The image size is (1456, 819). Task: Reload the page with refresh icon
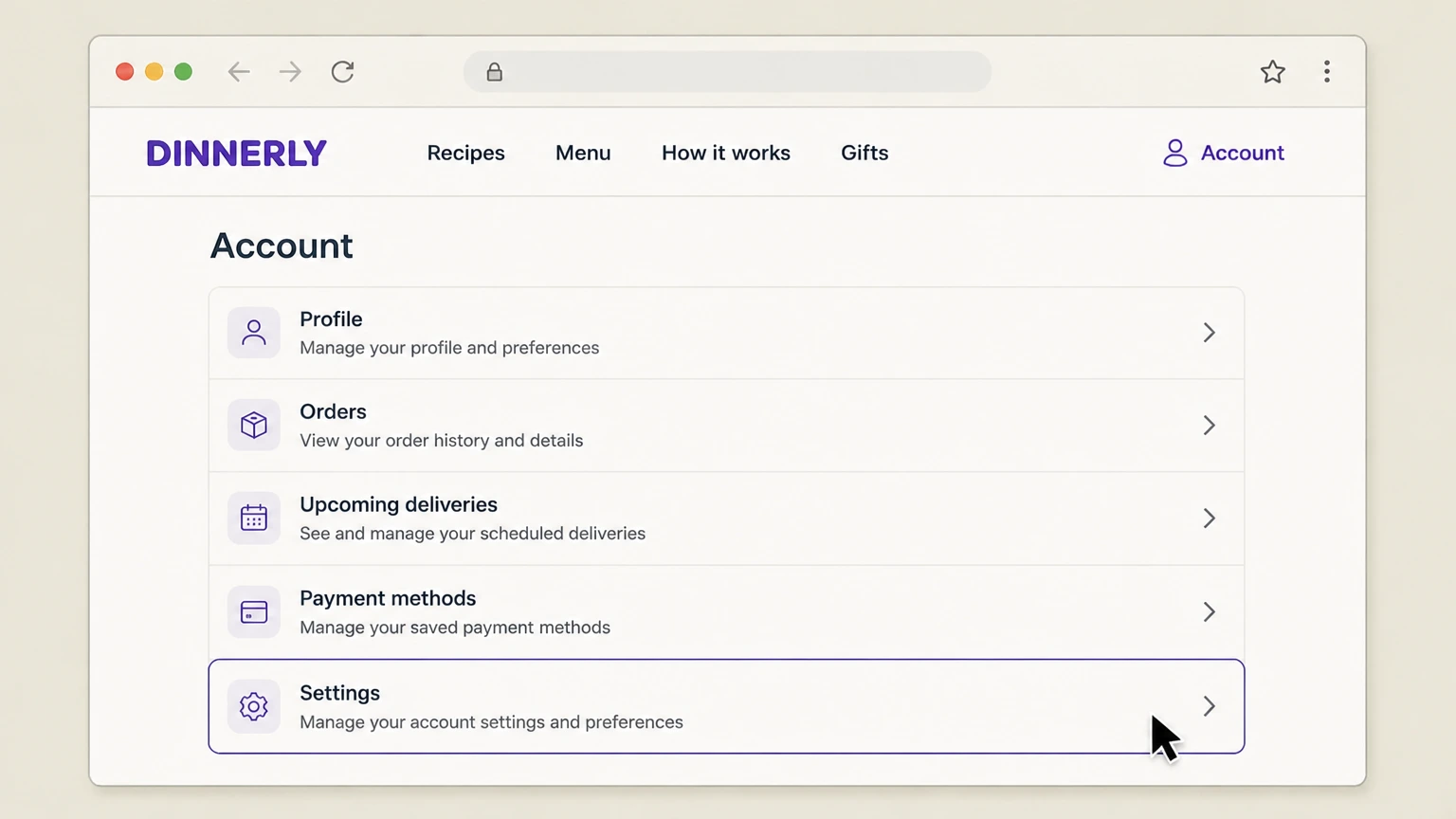[342, 72]
